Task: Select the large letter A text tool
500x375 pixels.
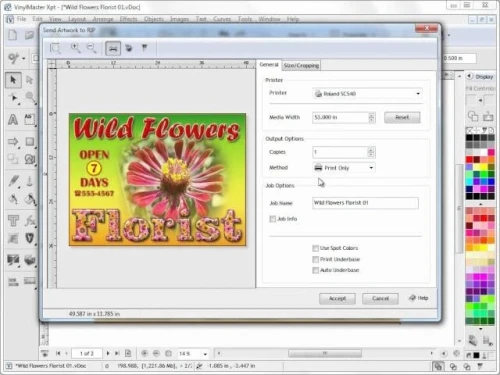Action: coord(13,119)
